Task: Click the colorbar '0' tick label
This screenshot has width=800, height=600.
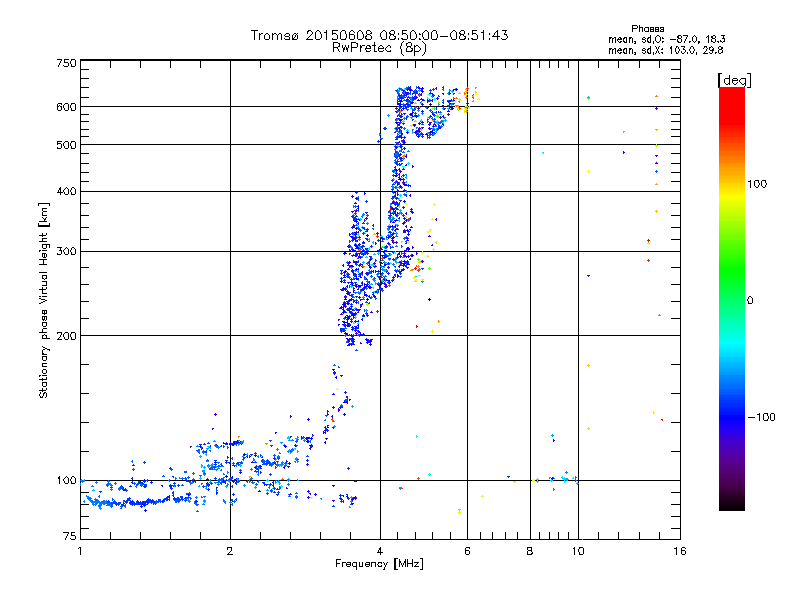Action: coord(750,300)
